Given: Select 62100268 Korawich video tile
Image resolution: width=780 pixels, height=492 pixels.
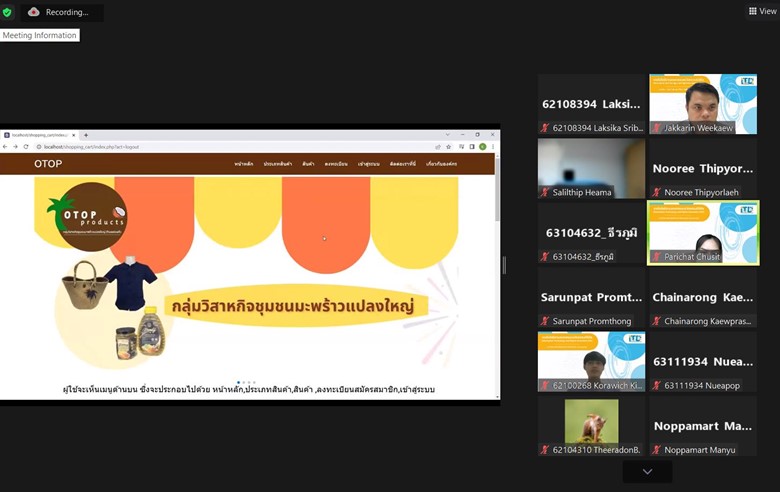Looking at the screenshot, I should click(x=591, y=362).
